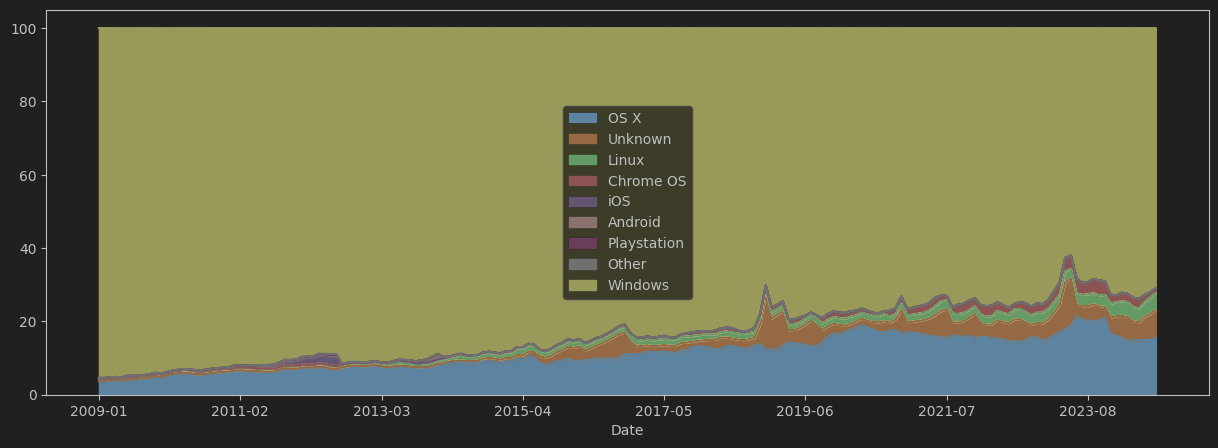1218x448 pixels.
Task: Select the Windows legend color swatch
Action: pos(582,286)
